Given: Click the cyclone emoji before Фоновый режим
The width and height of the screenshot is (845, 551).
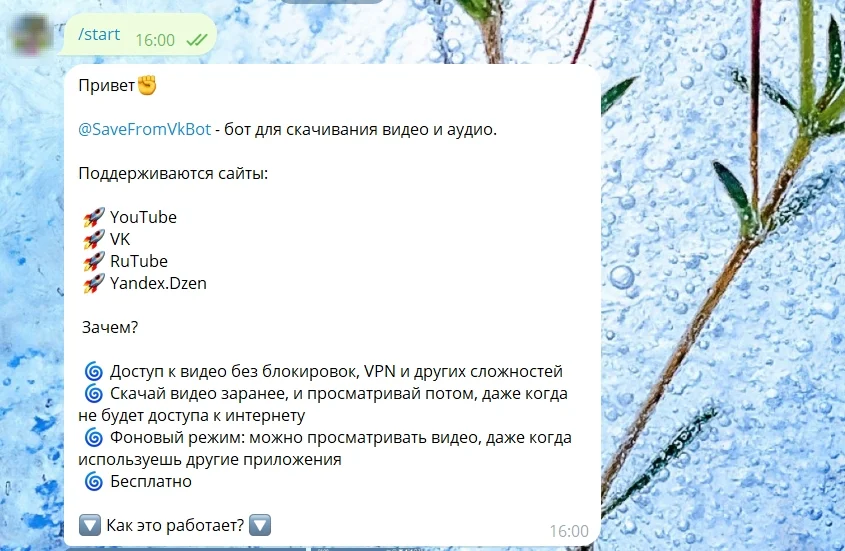Looking at the screenshot, I should coord(94,437).
